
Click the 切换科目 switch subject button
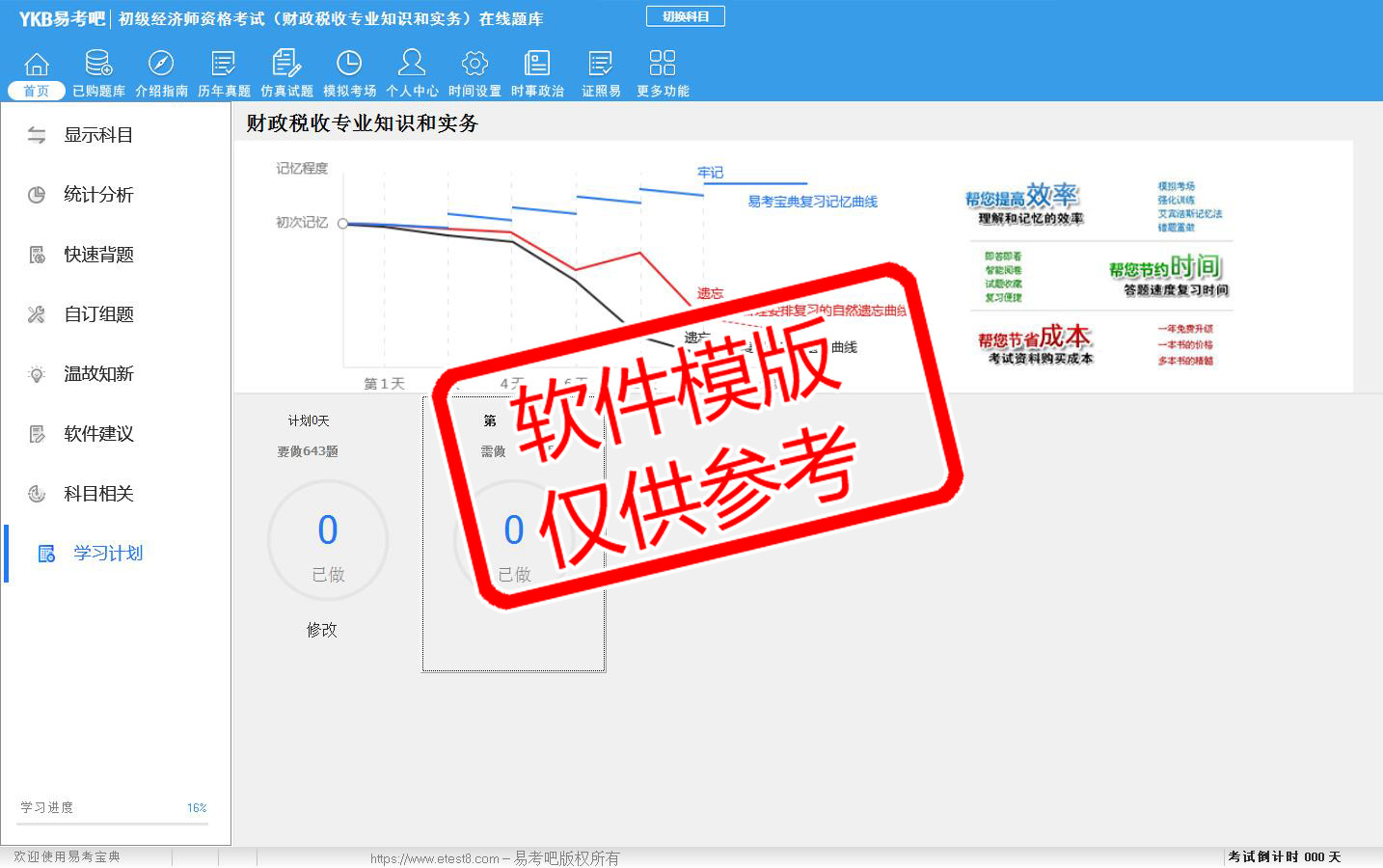pyautogui.click(x=686, y=16)
